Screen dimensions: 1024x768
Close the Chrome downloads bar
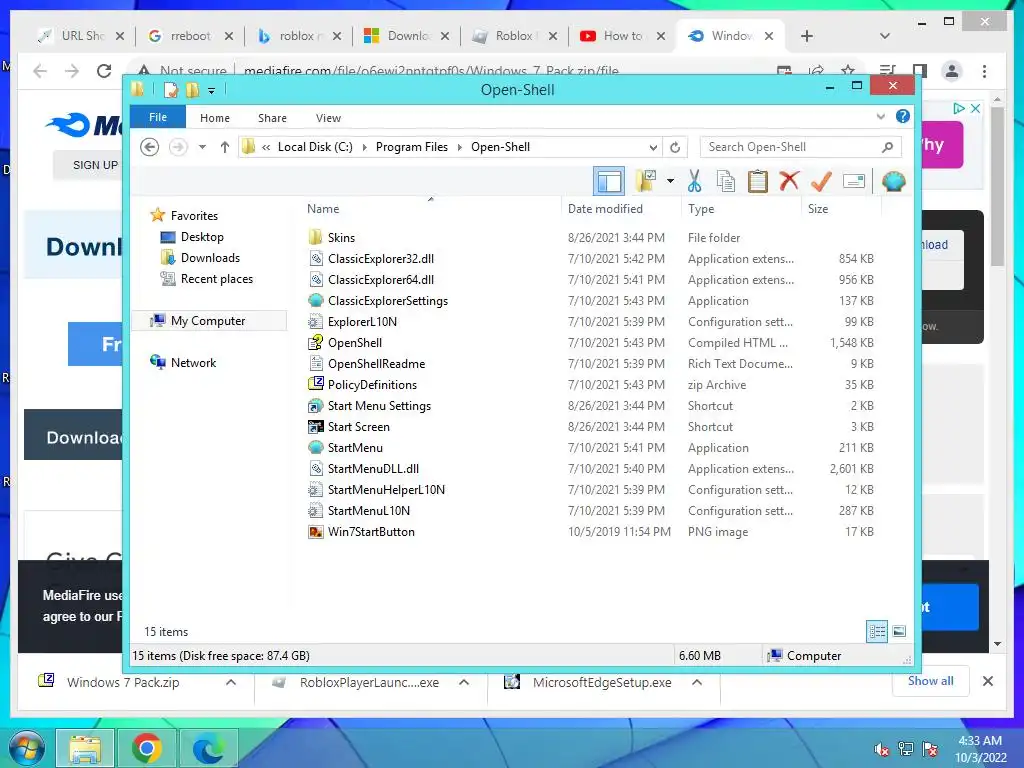click(987, 681)
